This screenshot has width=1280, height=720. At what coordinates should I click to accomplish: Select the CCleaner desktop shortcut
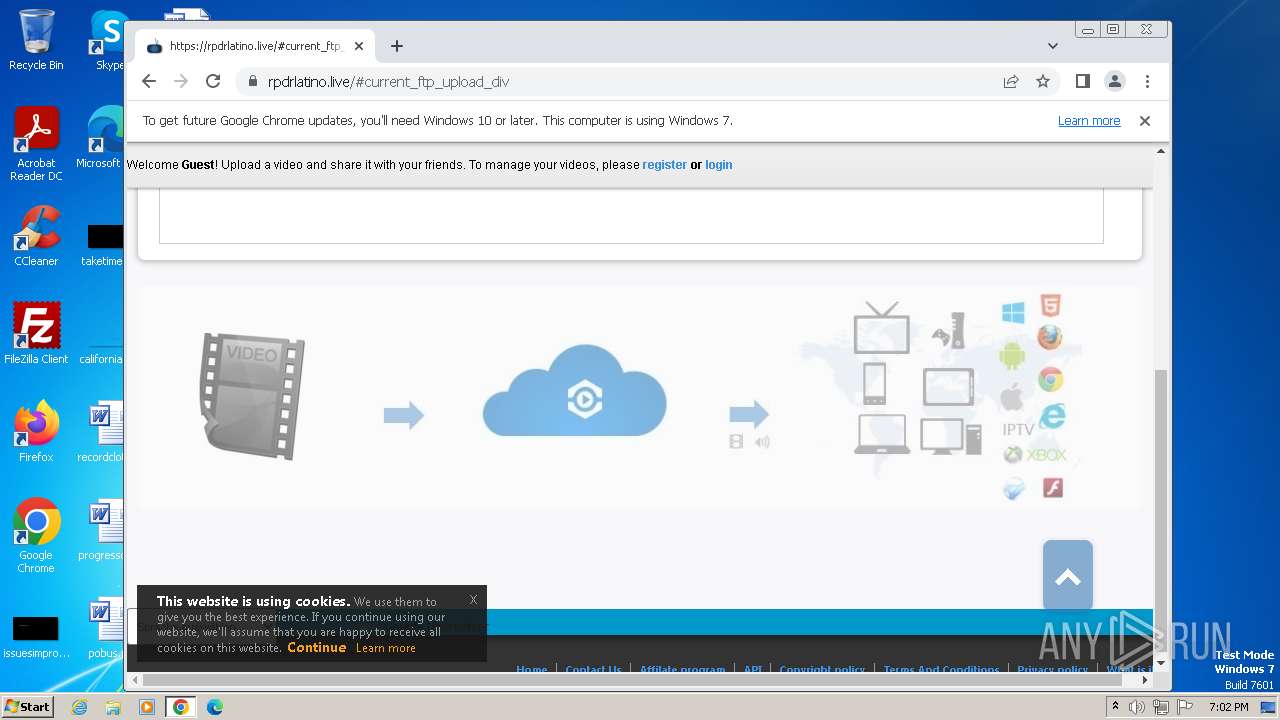coord(36,236)
